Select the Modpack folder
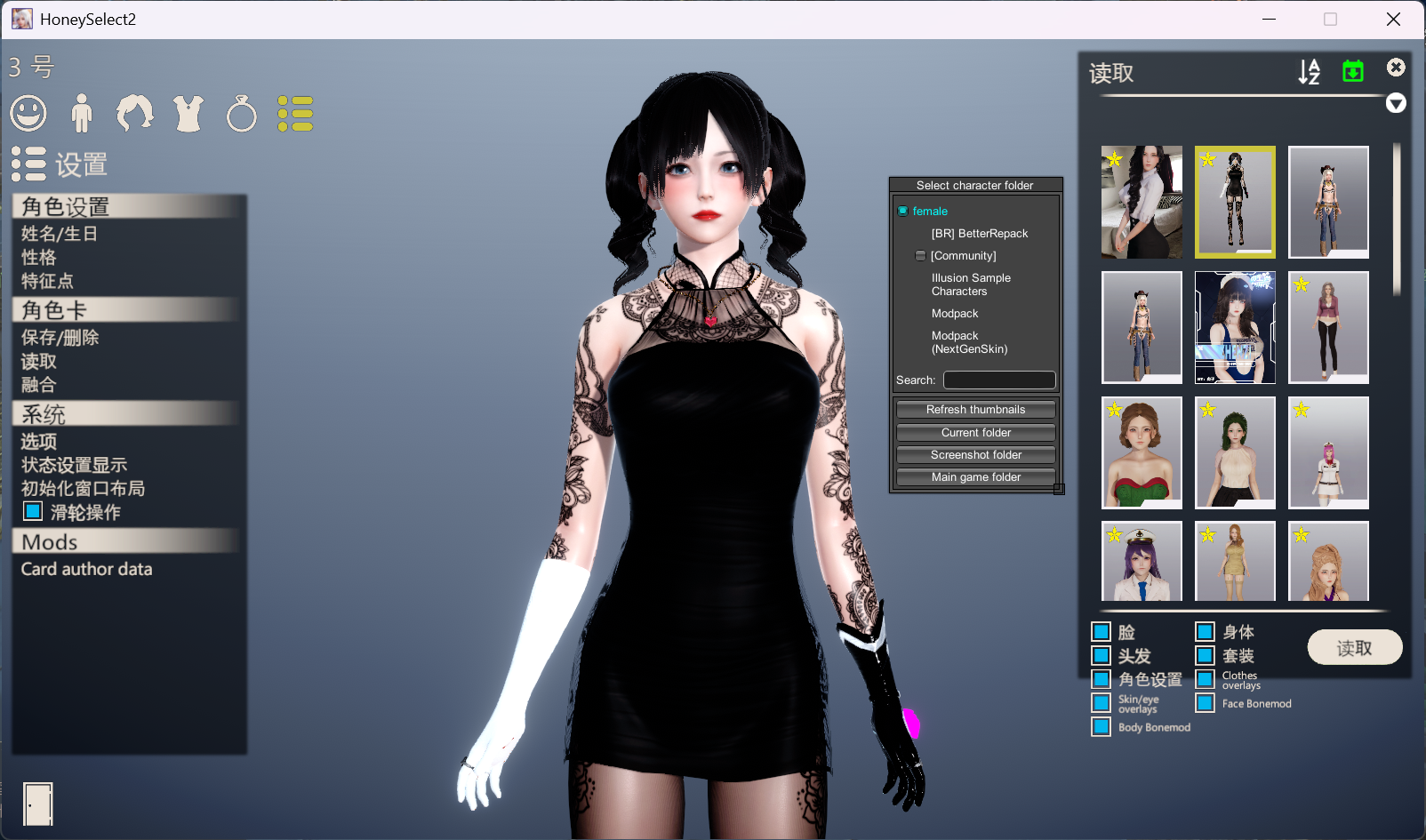The image size is (1426, 840). [x=955, y=314]
